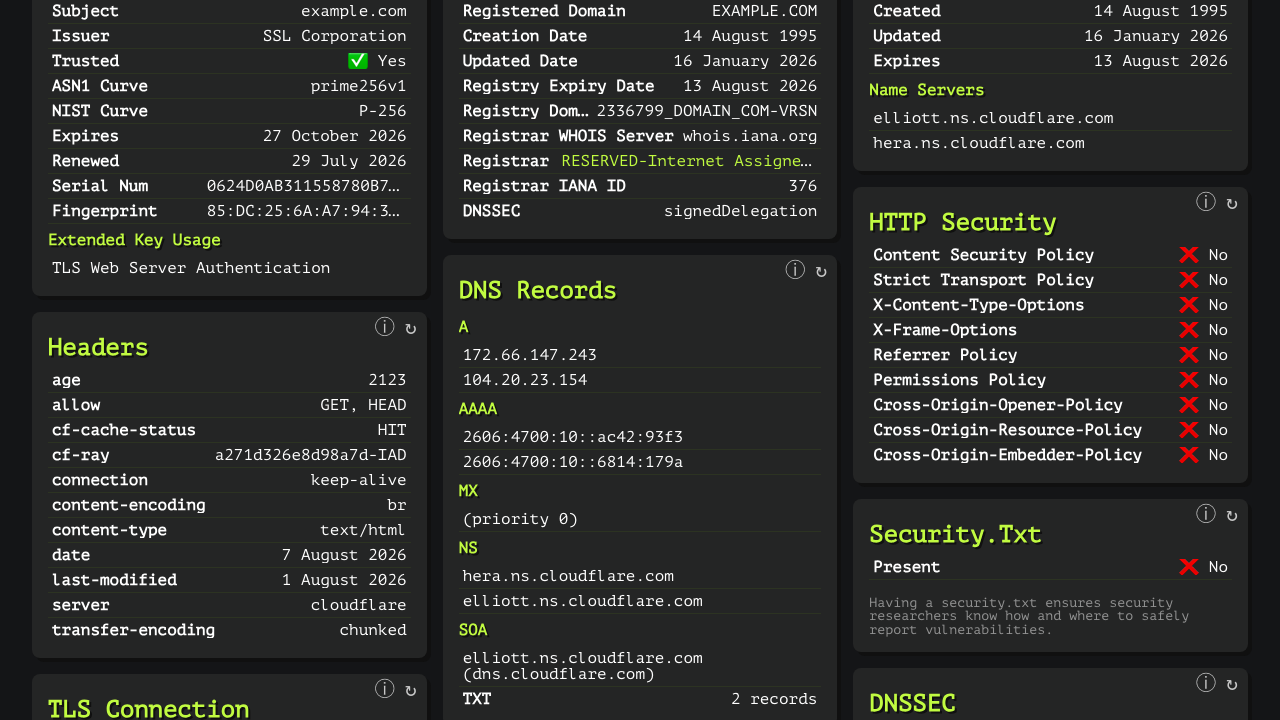Viewport: 1280px width, 720px height.
Task: Click the Extended Key Usage heading
Action: tap(134, 240)
